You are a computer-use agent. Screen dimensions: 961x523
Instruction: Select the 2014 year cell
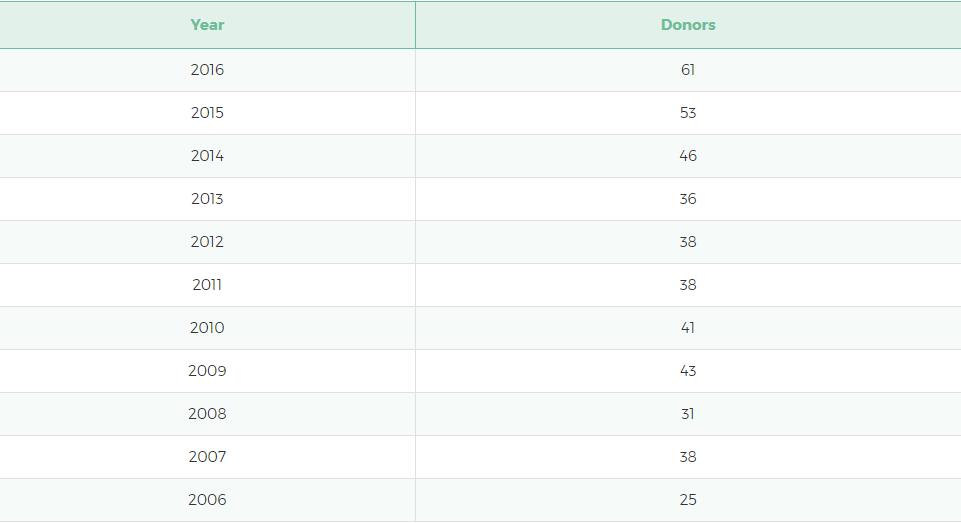click(207, 156)
